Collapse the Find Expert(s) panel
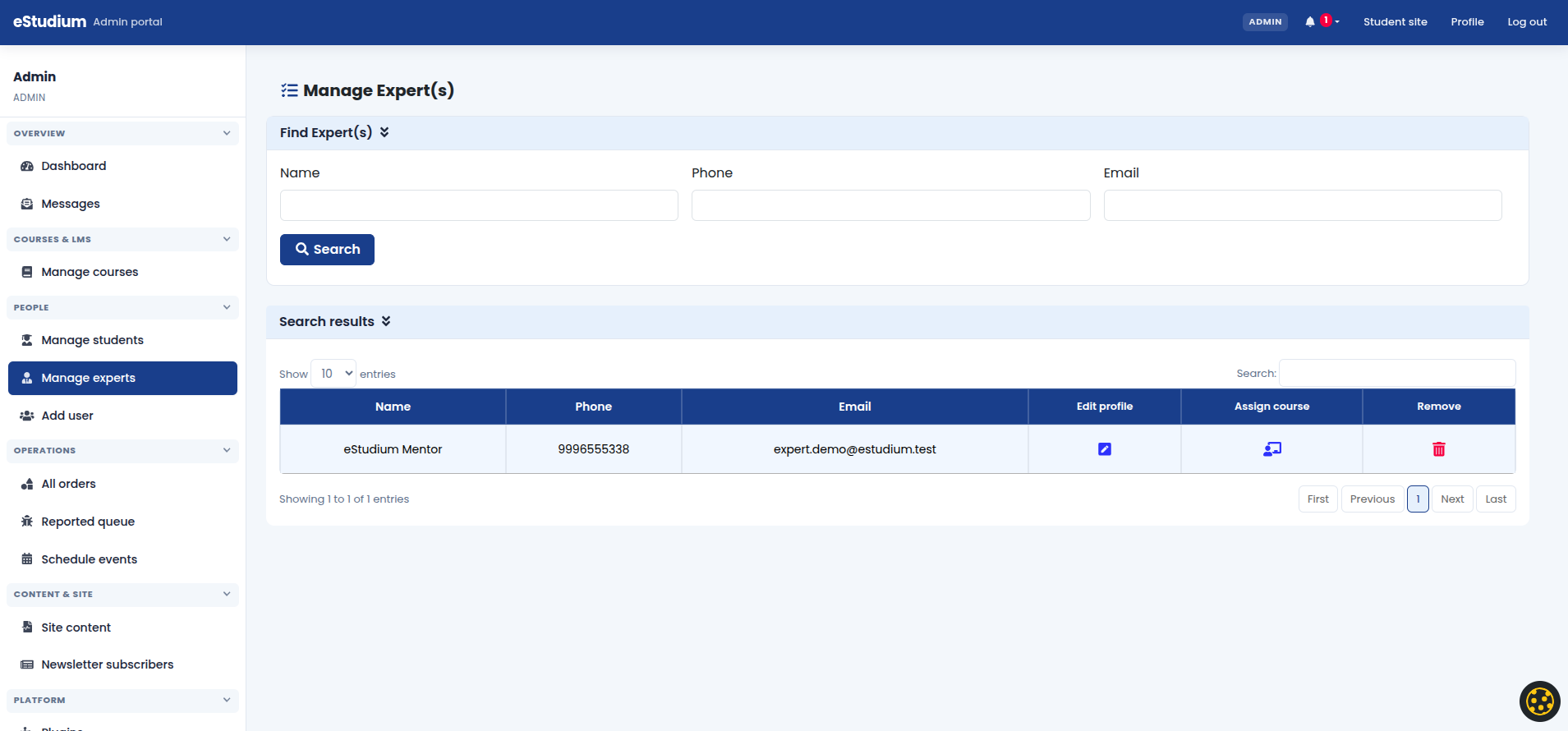This screenshot has height=731, width=1568. pos(384,132)
